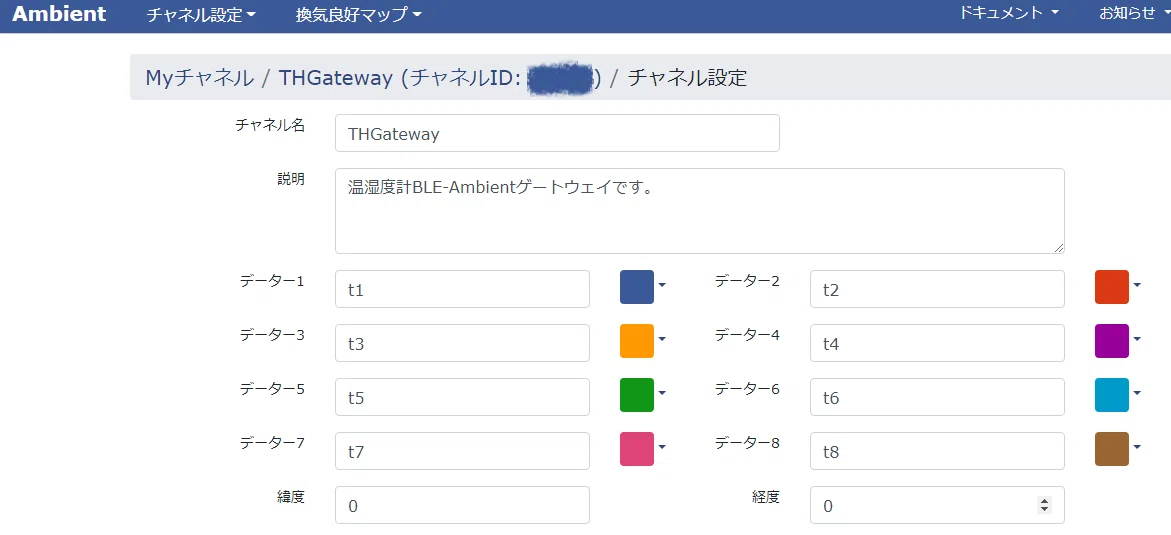Focus the チャネル名 field containing THGateway

pos(557,133)
